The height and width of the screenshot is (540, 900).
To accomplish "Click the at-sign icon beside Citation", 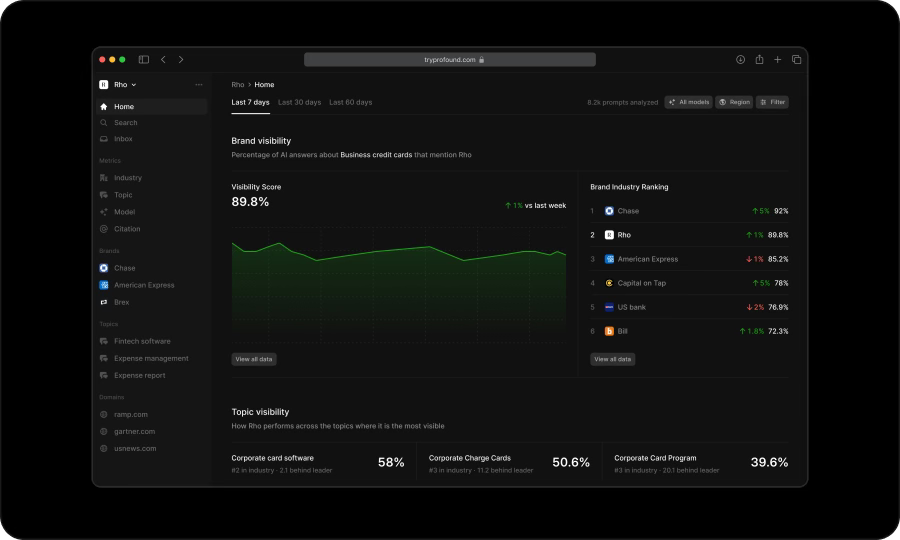I will click(x=104, y=229).
